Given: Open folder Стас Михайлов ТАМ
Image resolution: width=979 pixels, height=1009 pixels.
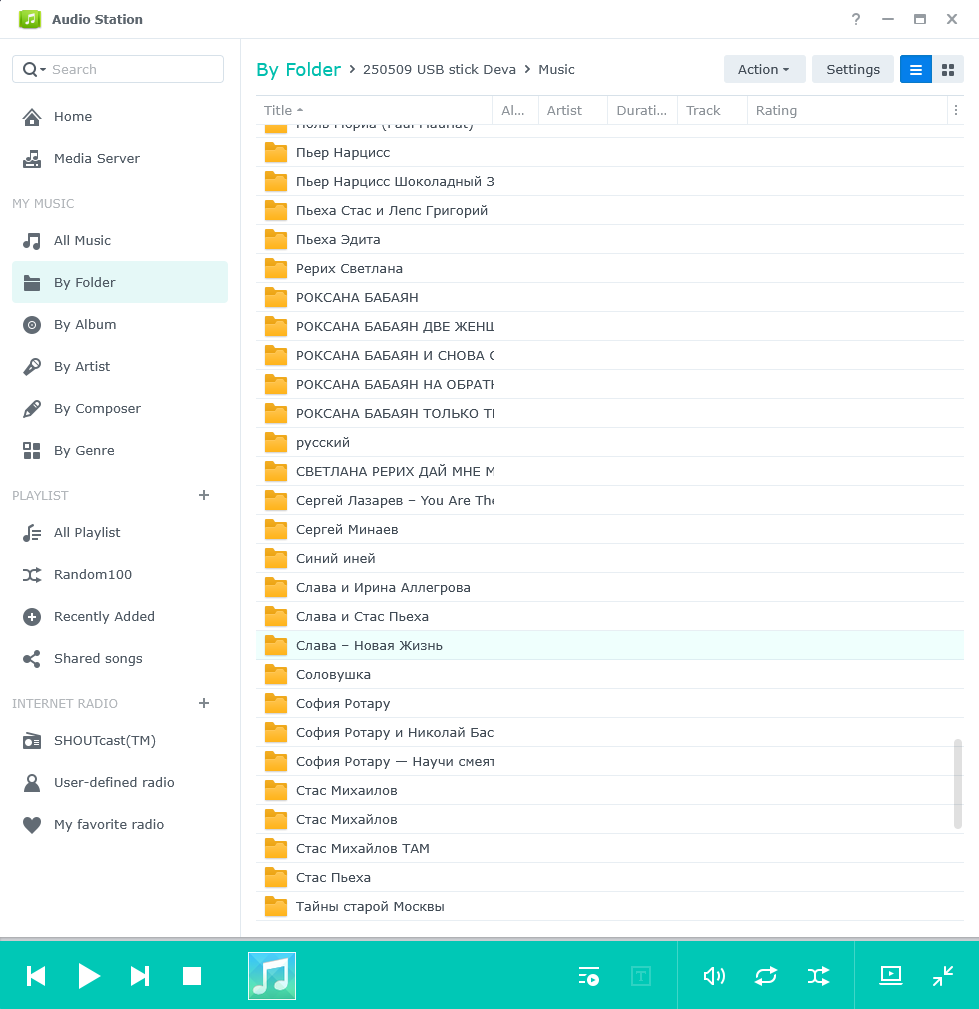Looking at the screenshot, I should 610,849.
